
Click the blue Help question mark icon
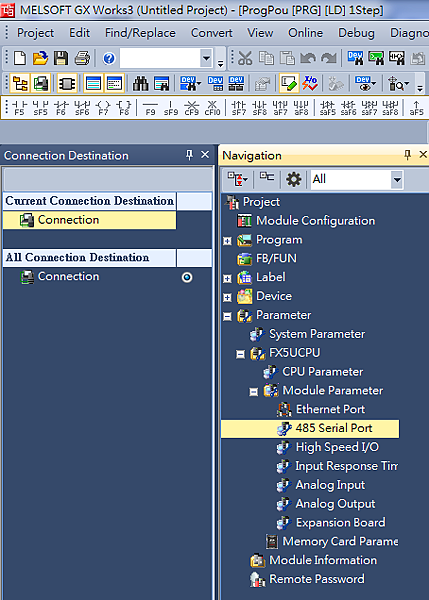(109, 59)
